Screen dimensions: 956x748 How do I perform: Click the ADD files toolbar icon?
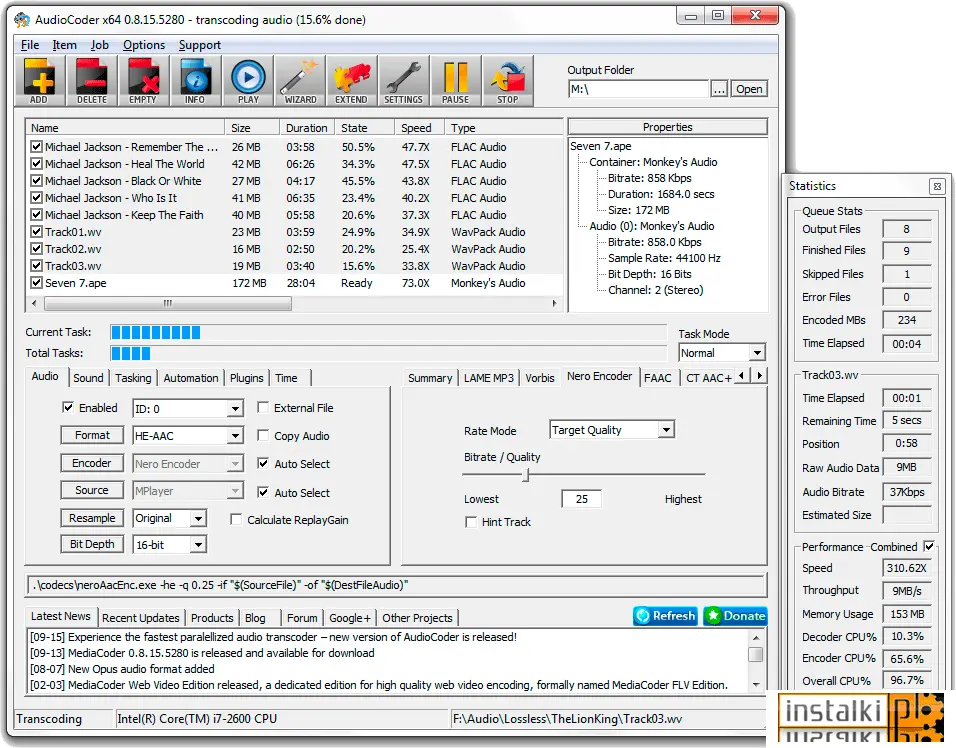(39, 81)
